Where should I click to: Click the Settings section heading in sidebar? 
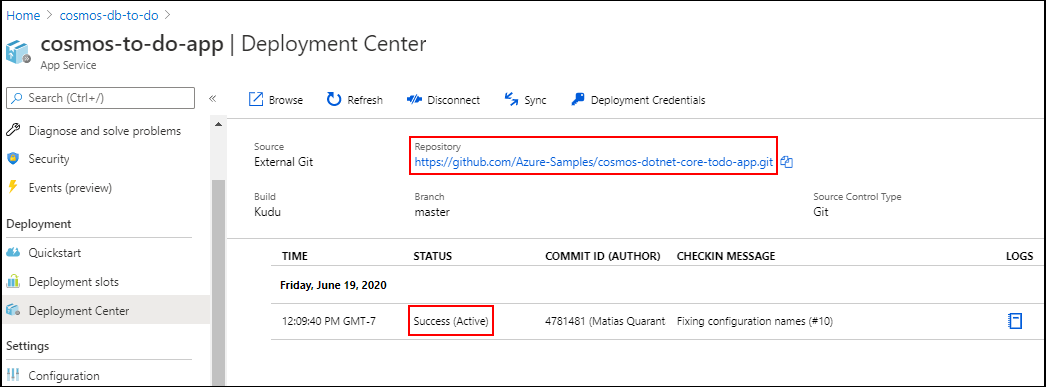(x=28, y=346)
